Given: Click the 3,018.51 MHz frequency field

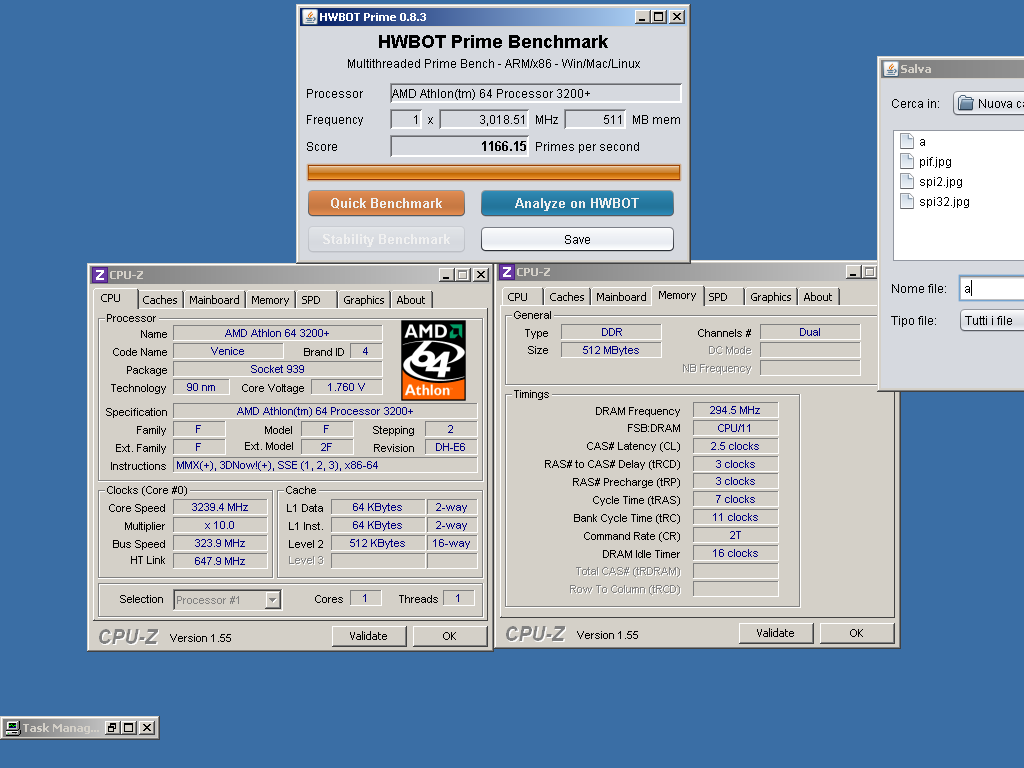Looking at the screenshot, I should click(x=484, y=120).
